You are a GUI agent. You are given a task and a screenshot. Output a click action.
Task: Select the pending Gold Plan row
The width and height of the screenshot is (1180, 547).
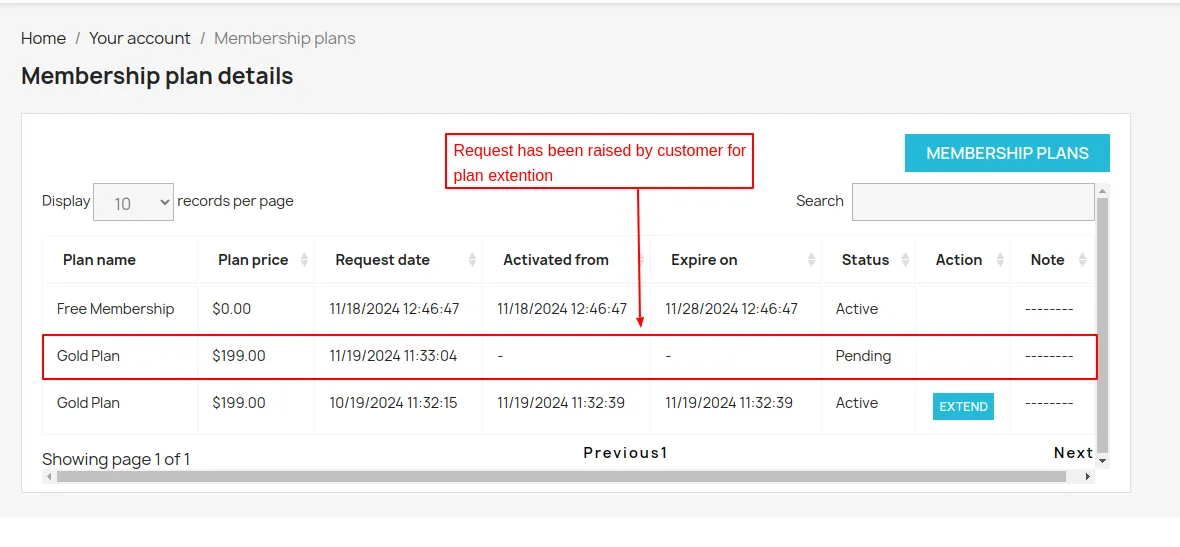point(569,356)
